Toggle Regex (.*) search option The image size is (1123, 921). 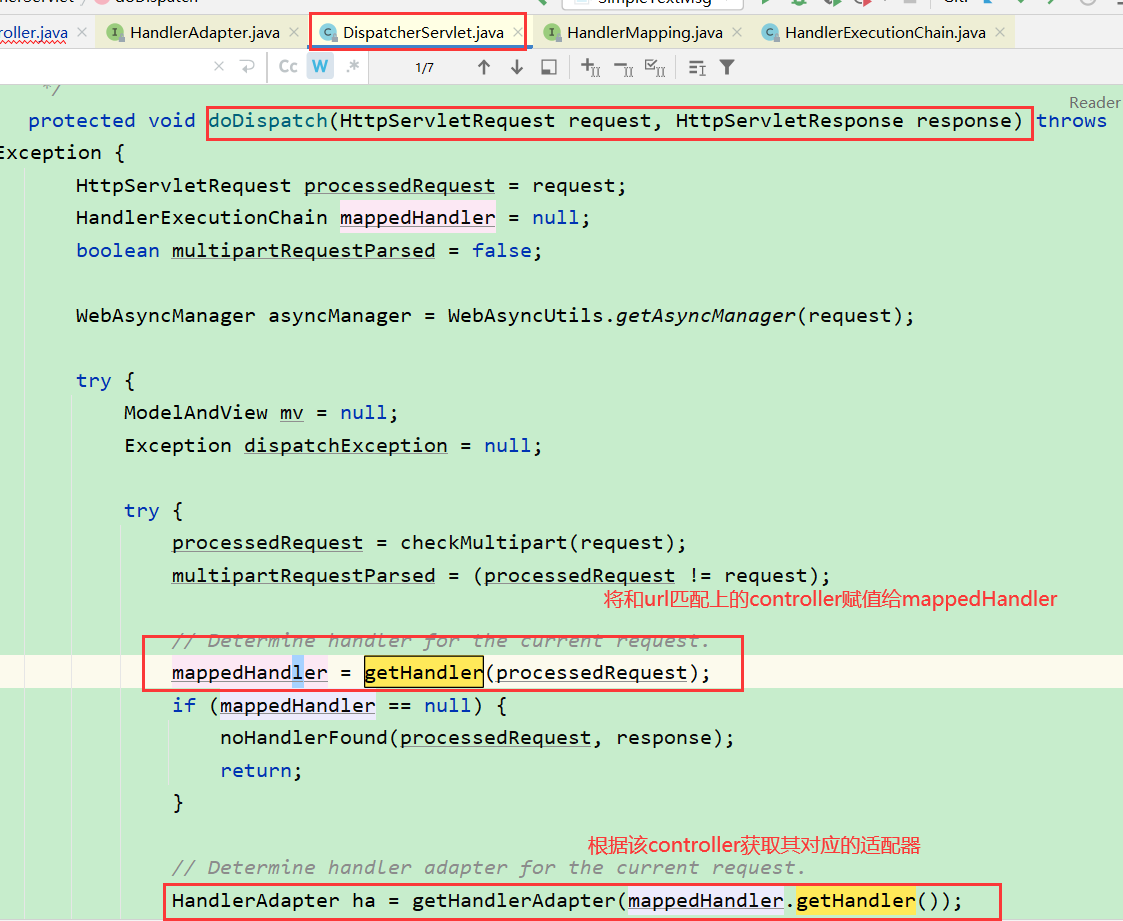[352, 67]
